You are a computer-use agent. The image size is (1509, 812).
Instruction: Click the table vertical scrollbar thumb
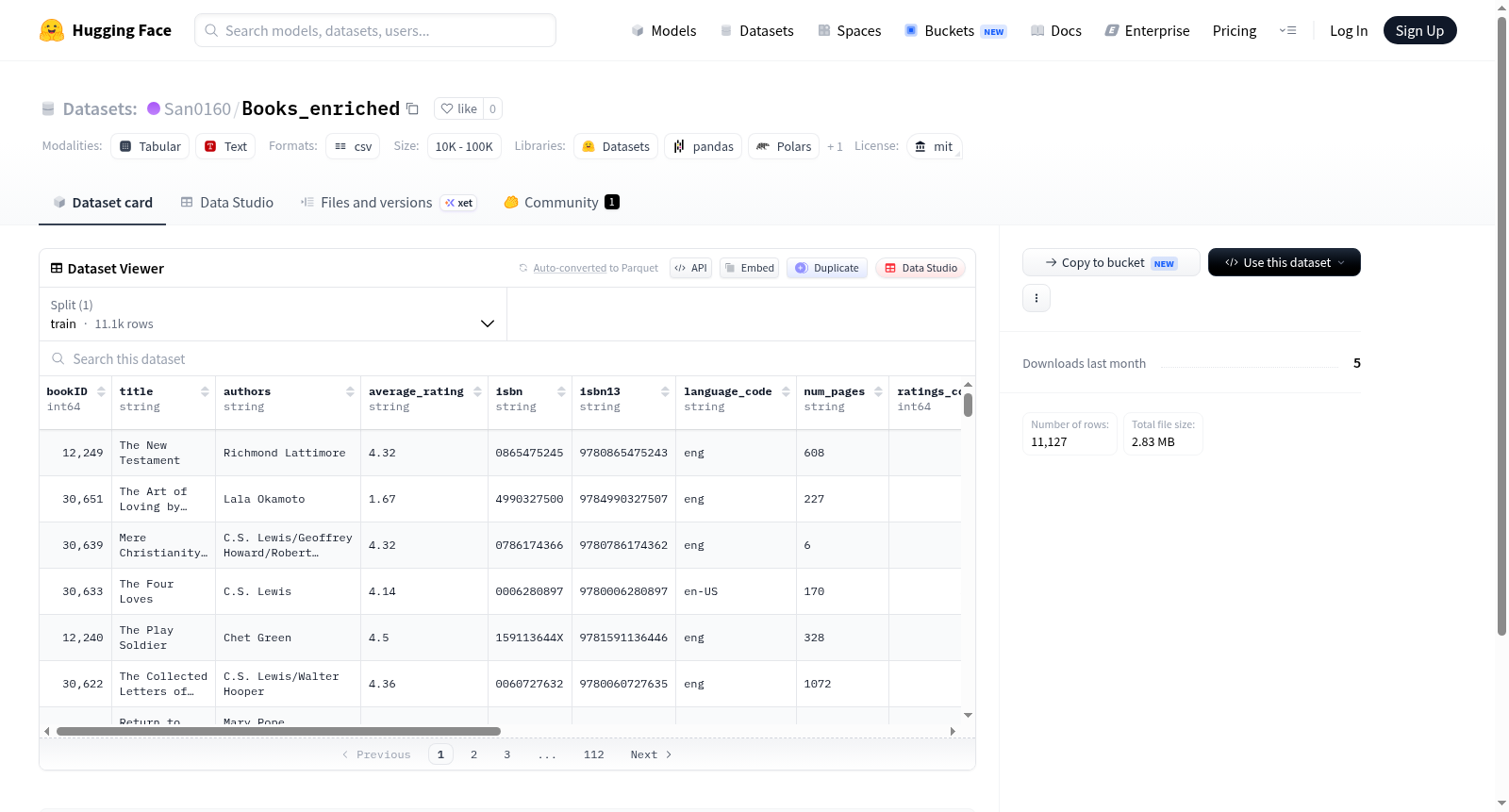pos(968,406)
